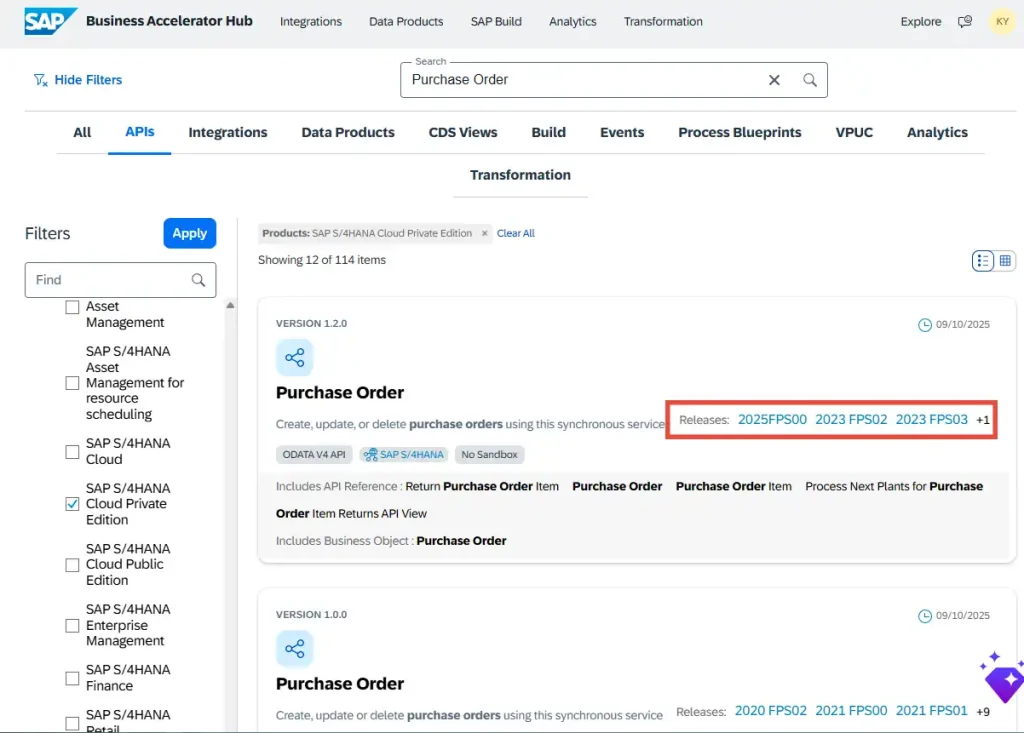Image resolution: width=1024 pixels, height=733 pixels.
Task: Remove the SAP S/4HANA Cloud Private Edition product chip
Action: pyautogui.click(x=485, y=233)
